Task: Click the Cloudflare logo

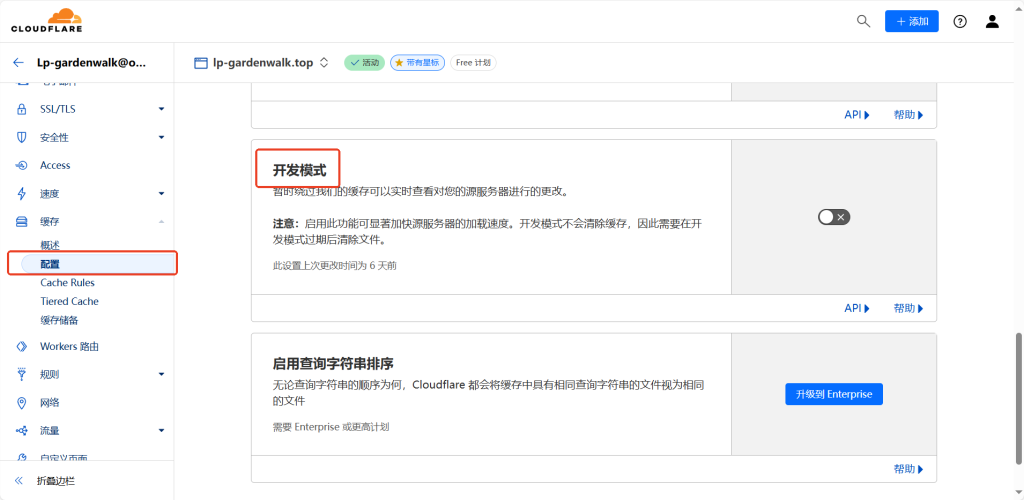Action: click(46, 20)
